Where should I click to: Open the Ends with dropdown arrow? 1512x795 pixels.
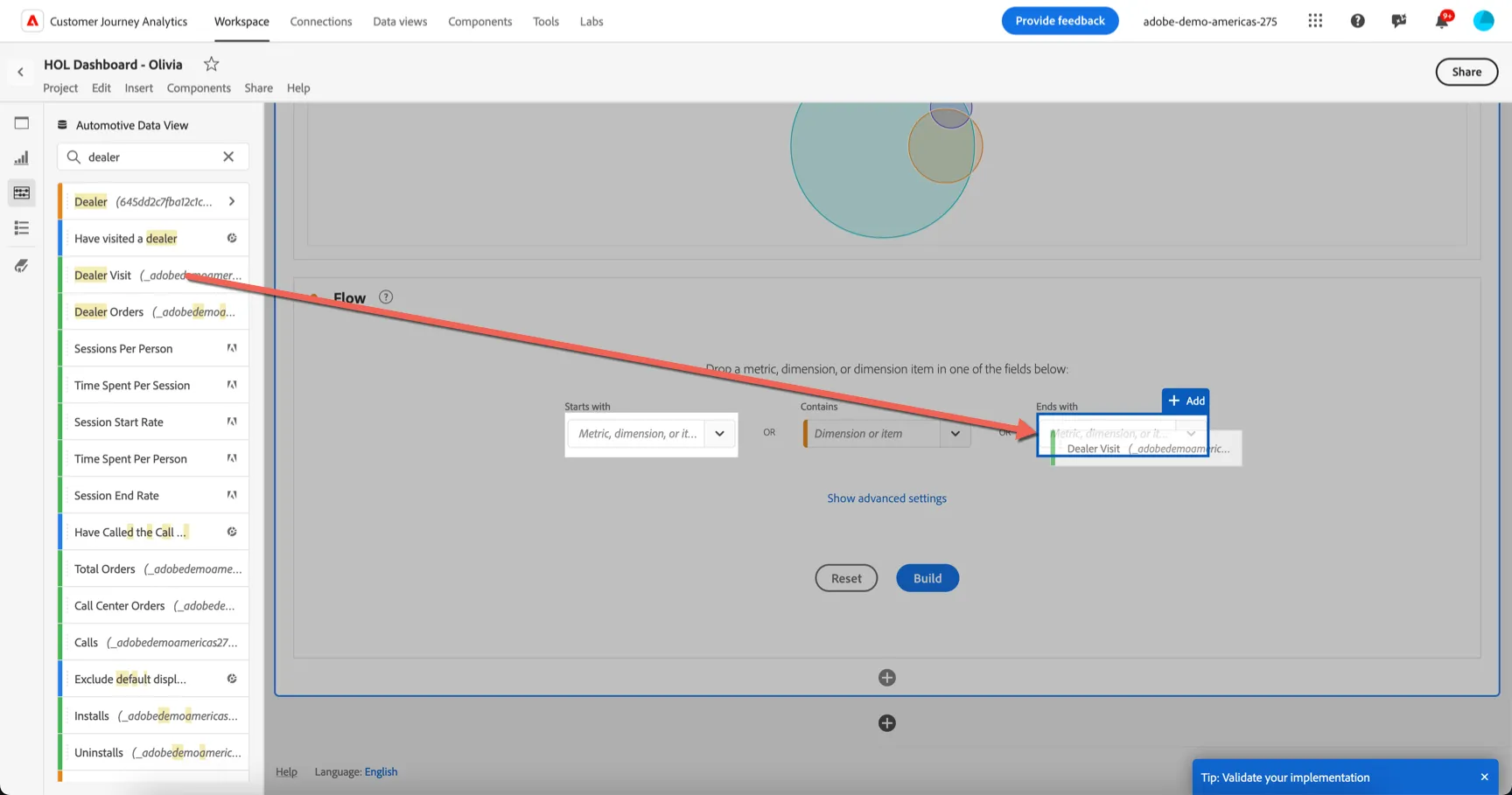coord(1191,433)
